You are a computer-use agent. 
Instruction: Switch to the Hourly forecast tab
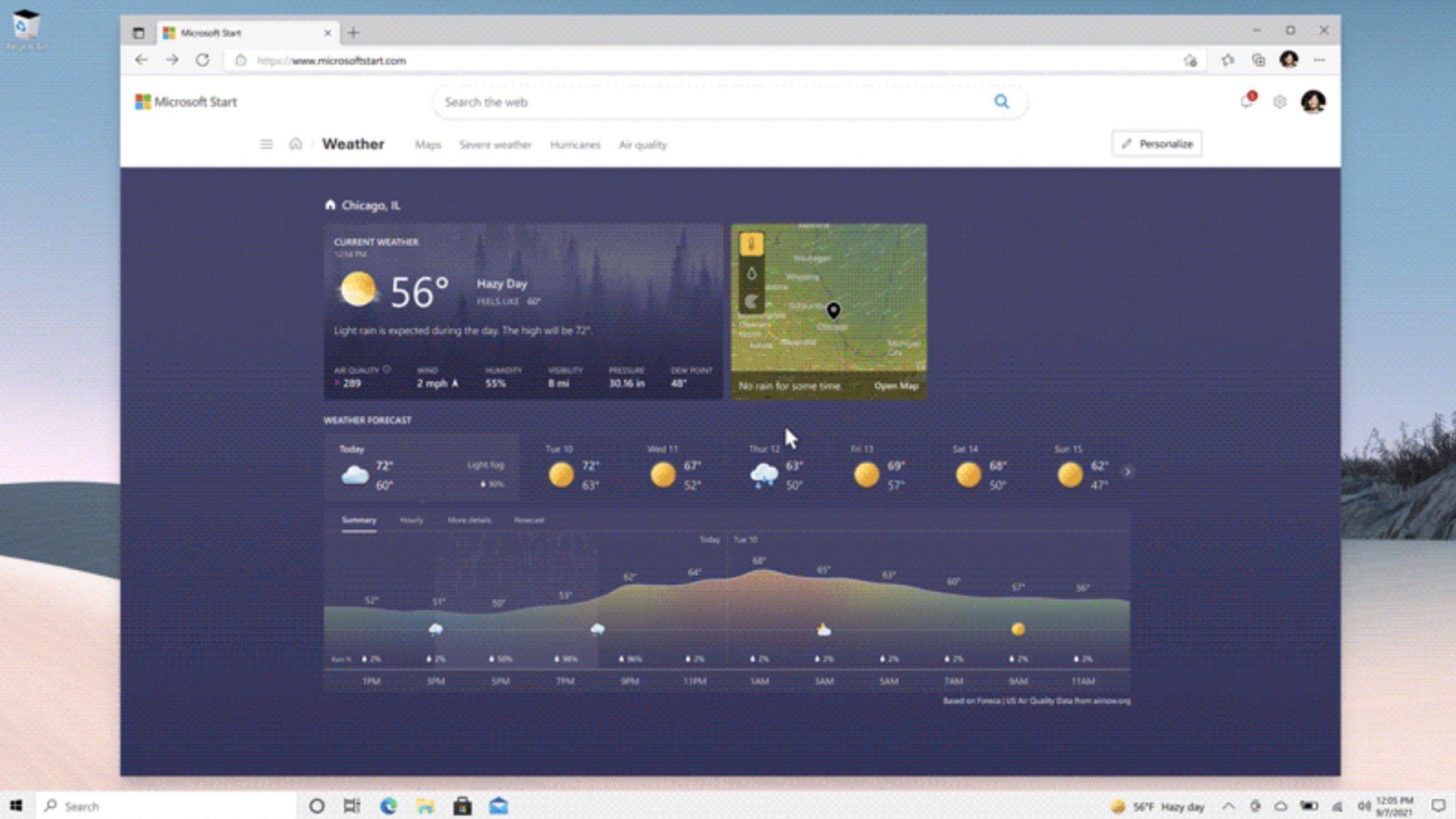pos(412,520)
